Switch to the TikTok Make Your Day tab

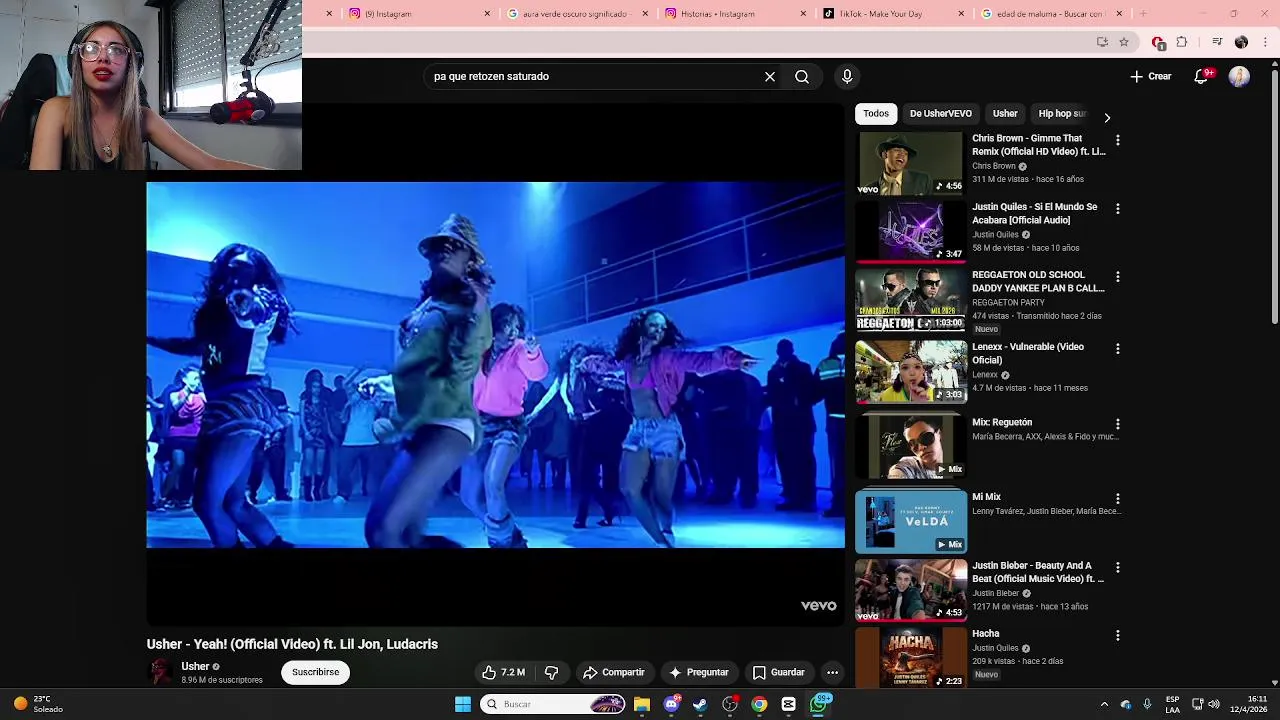tap(892, 14)
